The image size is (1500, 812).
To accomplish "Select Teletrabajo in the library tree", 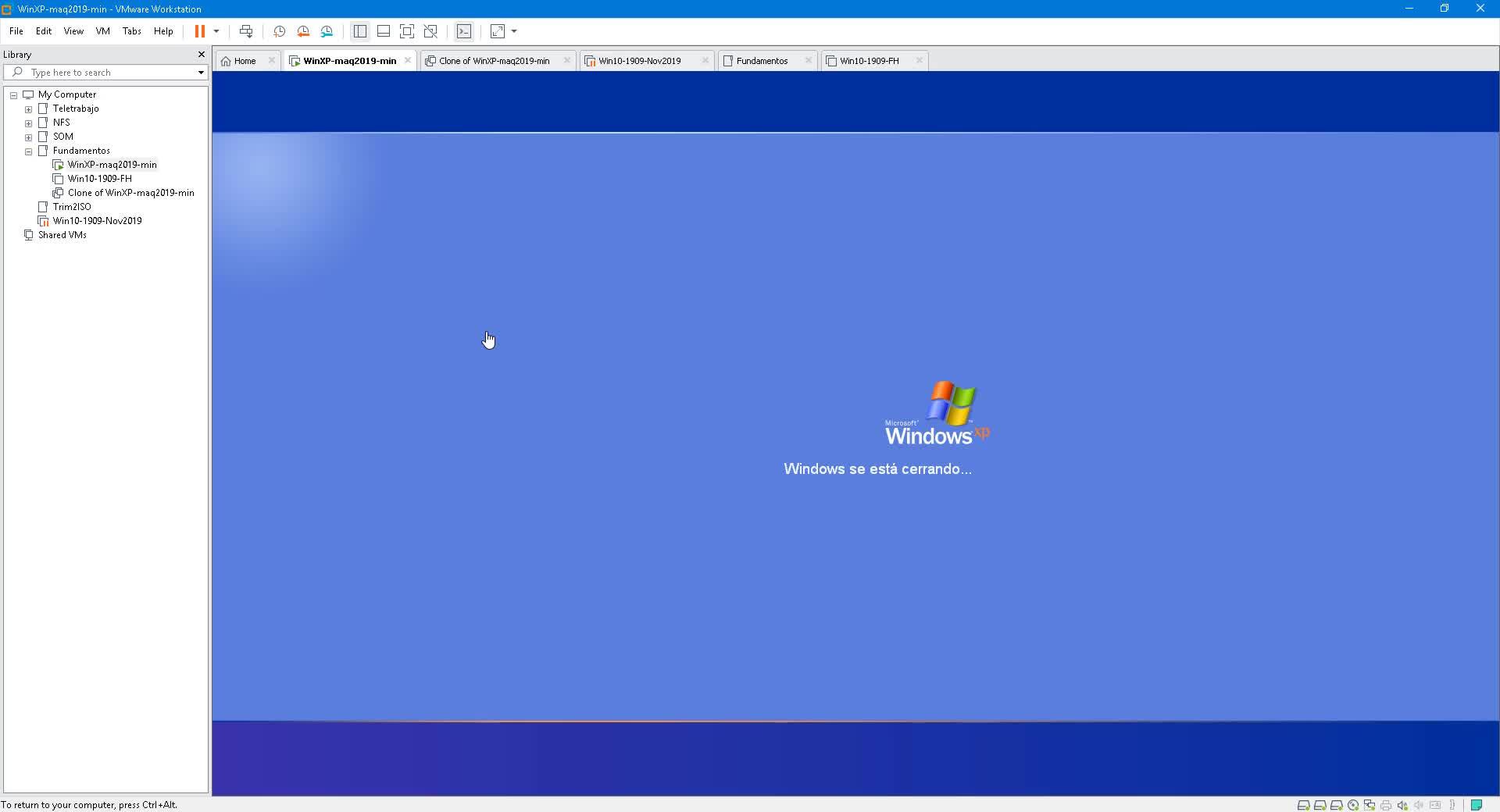I will (76, 109).
